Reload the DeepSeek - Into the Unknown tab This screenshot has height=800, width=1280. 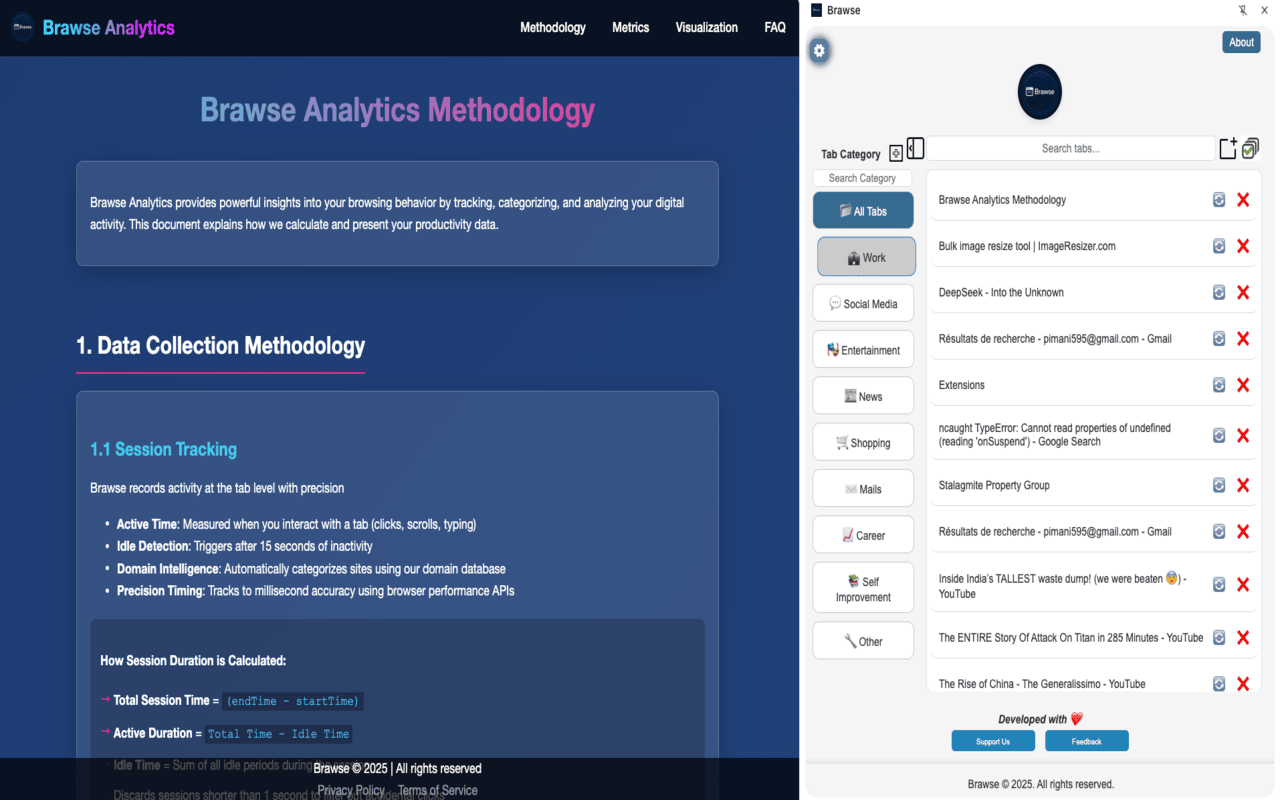(x=1219, y=292)
